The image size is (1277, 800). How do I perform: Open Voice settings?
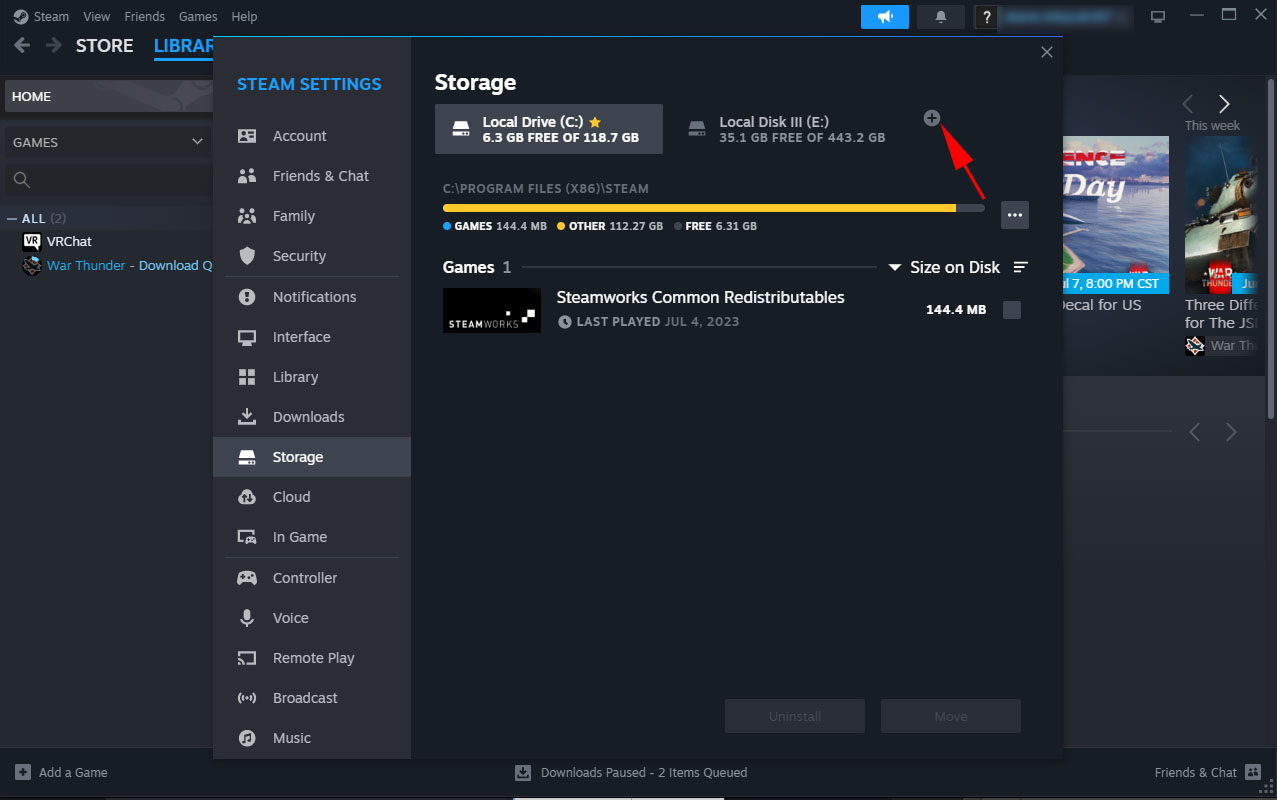point(312,618)
